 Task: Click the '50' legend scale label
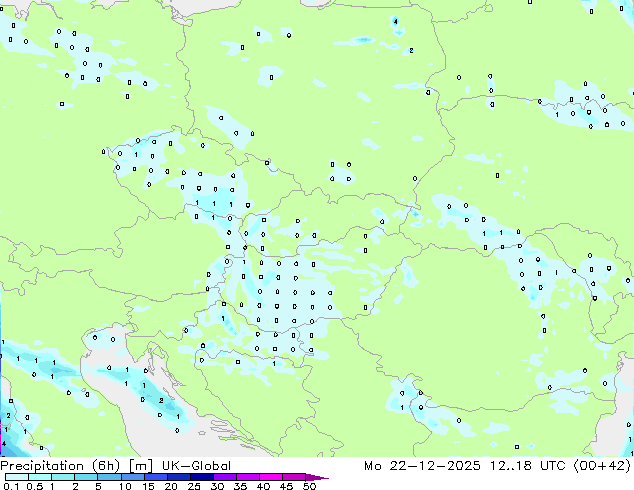tap(309, 486)
